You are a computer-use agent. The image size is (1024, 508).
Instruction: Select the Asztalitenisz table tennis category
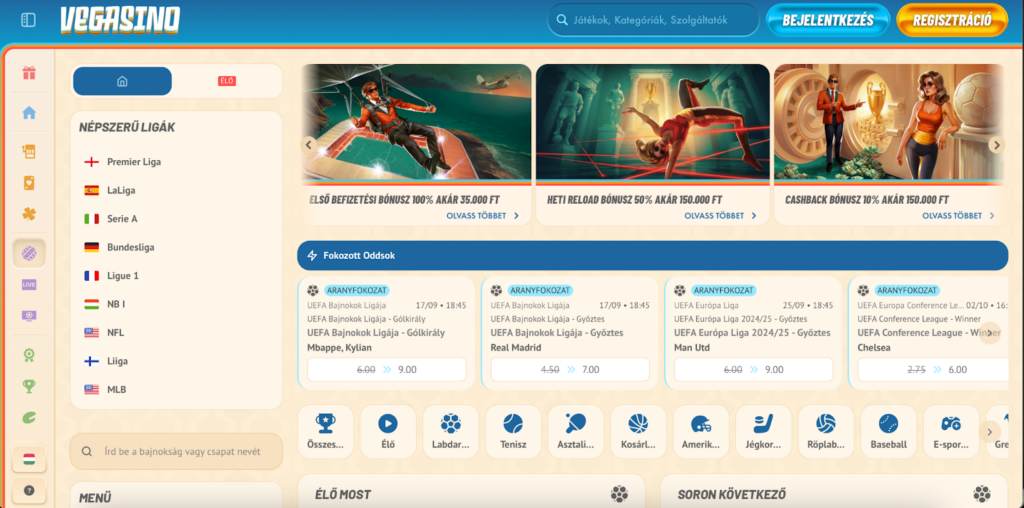coord(576,432)
